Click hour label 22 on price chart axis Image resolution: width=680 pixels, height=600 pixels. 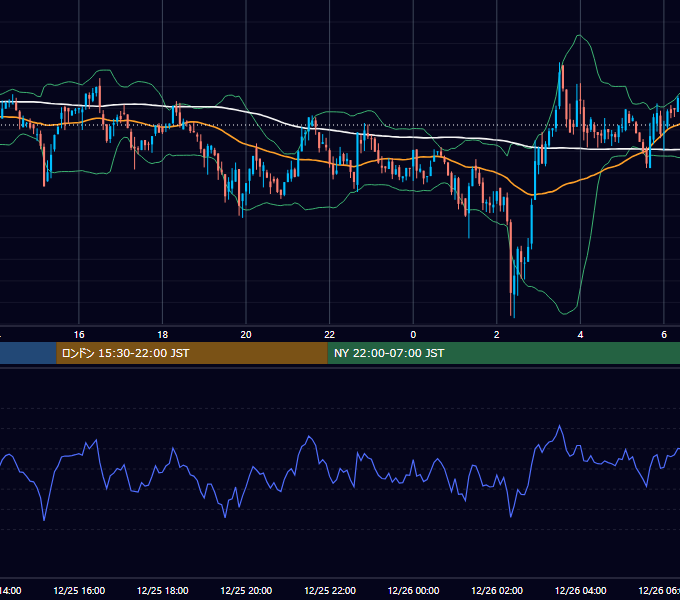point(330,335)
